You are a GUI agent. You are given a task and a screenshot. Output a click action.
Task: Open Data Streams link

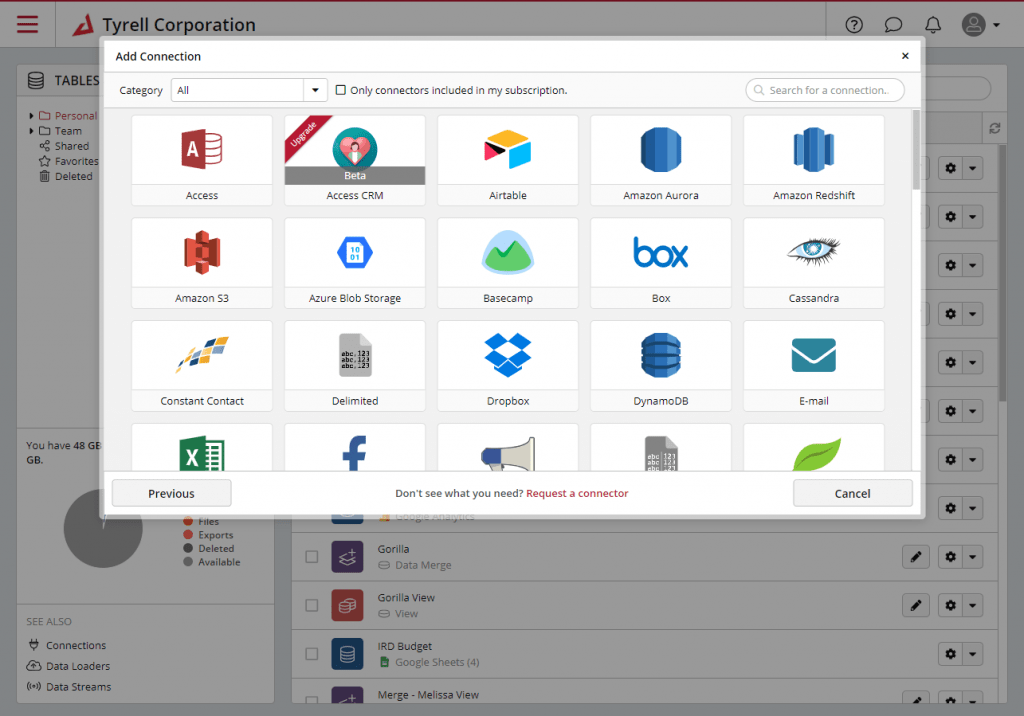point(78,687)
